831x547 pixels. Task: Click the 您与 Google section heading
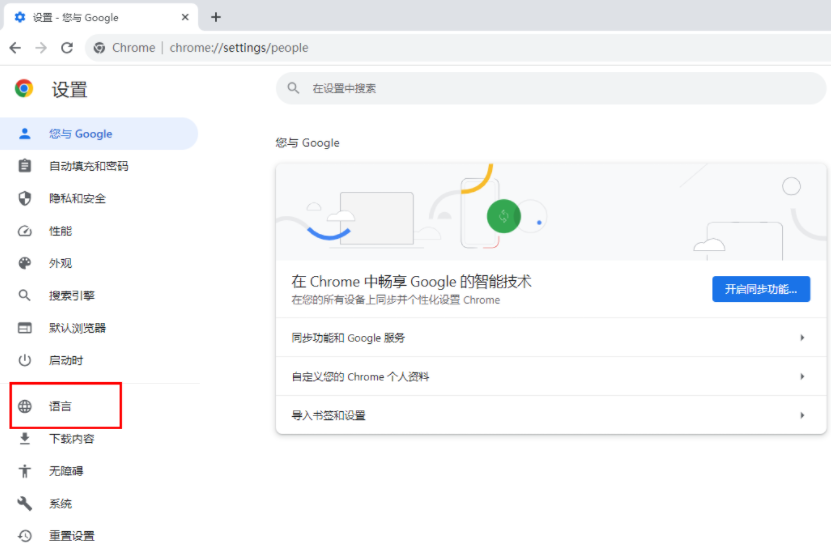[x=307, y=143]
